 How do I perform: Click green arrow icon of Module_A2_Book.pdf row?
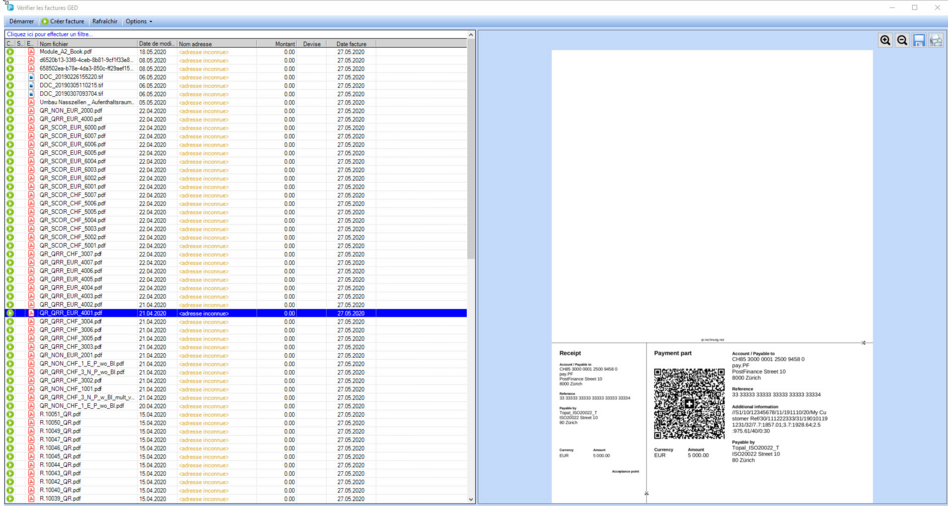[x=10, y=52]
